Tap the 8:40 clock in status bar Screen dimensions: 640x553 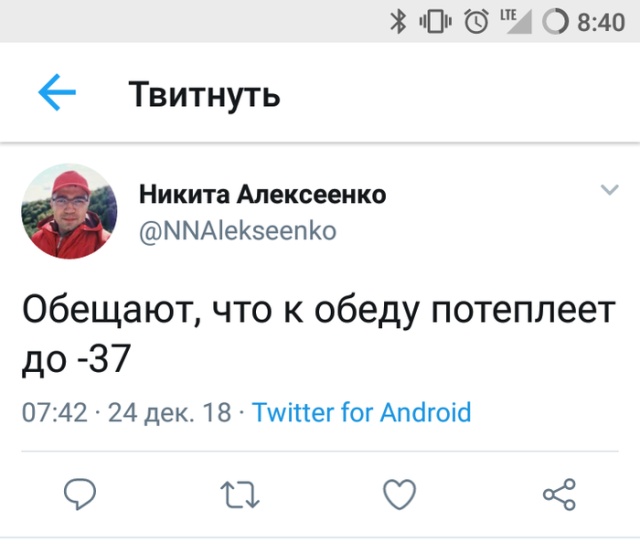tap(601, 21)
